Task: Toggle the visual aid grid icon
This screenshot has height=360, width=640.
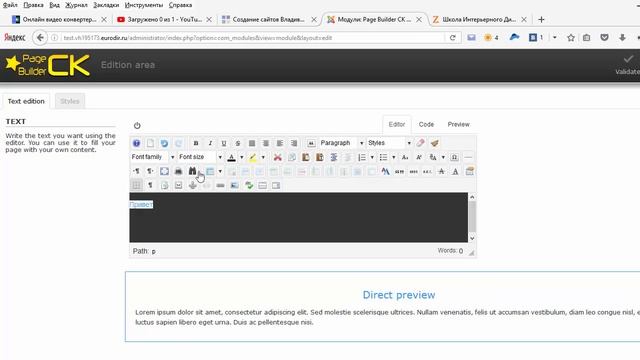Action: click(x=136, y=185)
